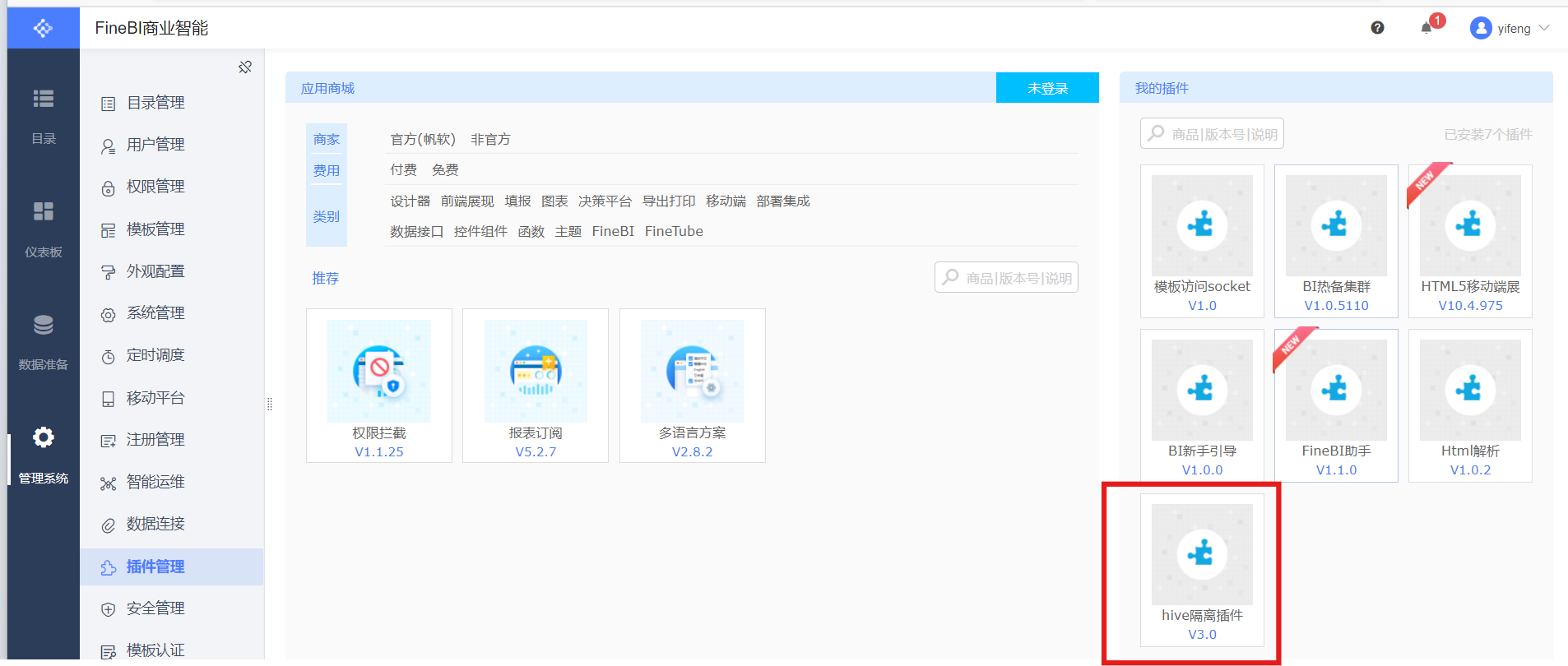
Task: Select the 移动端 category
Action: (726, 201)
